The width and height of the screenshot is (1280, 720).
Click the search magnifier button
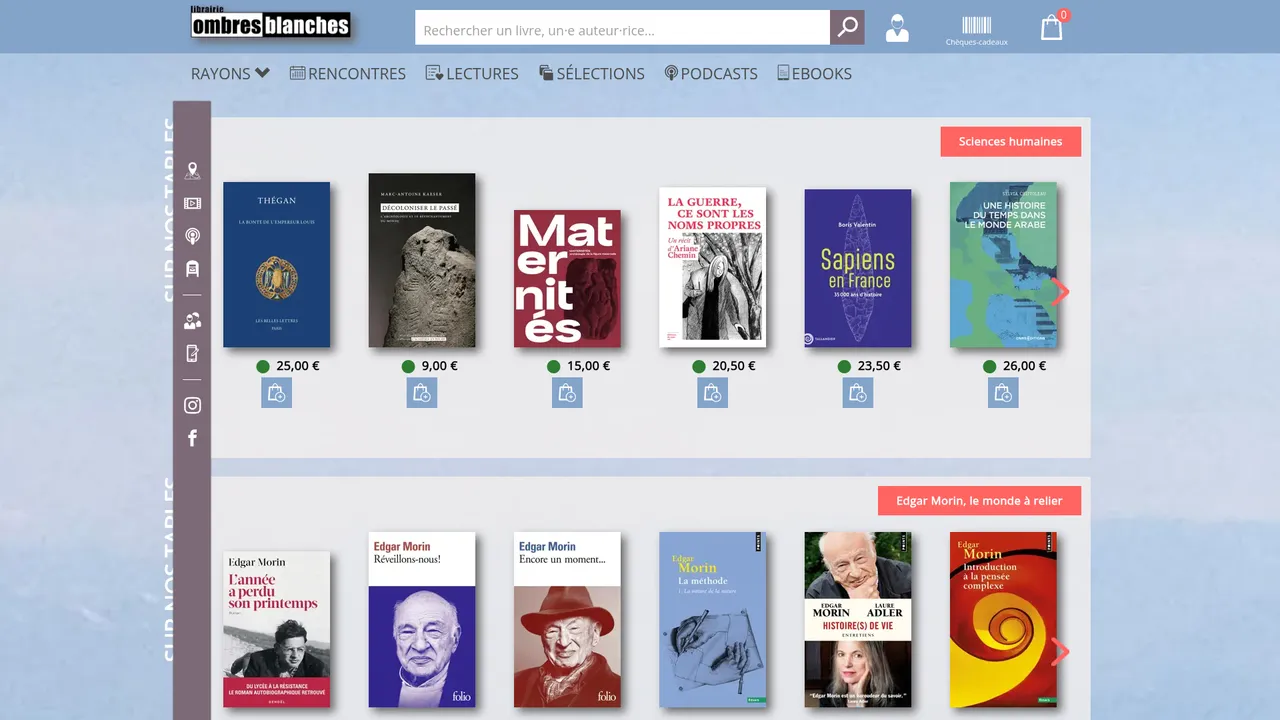[847, 27]
